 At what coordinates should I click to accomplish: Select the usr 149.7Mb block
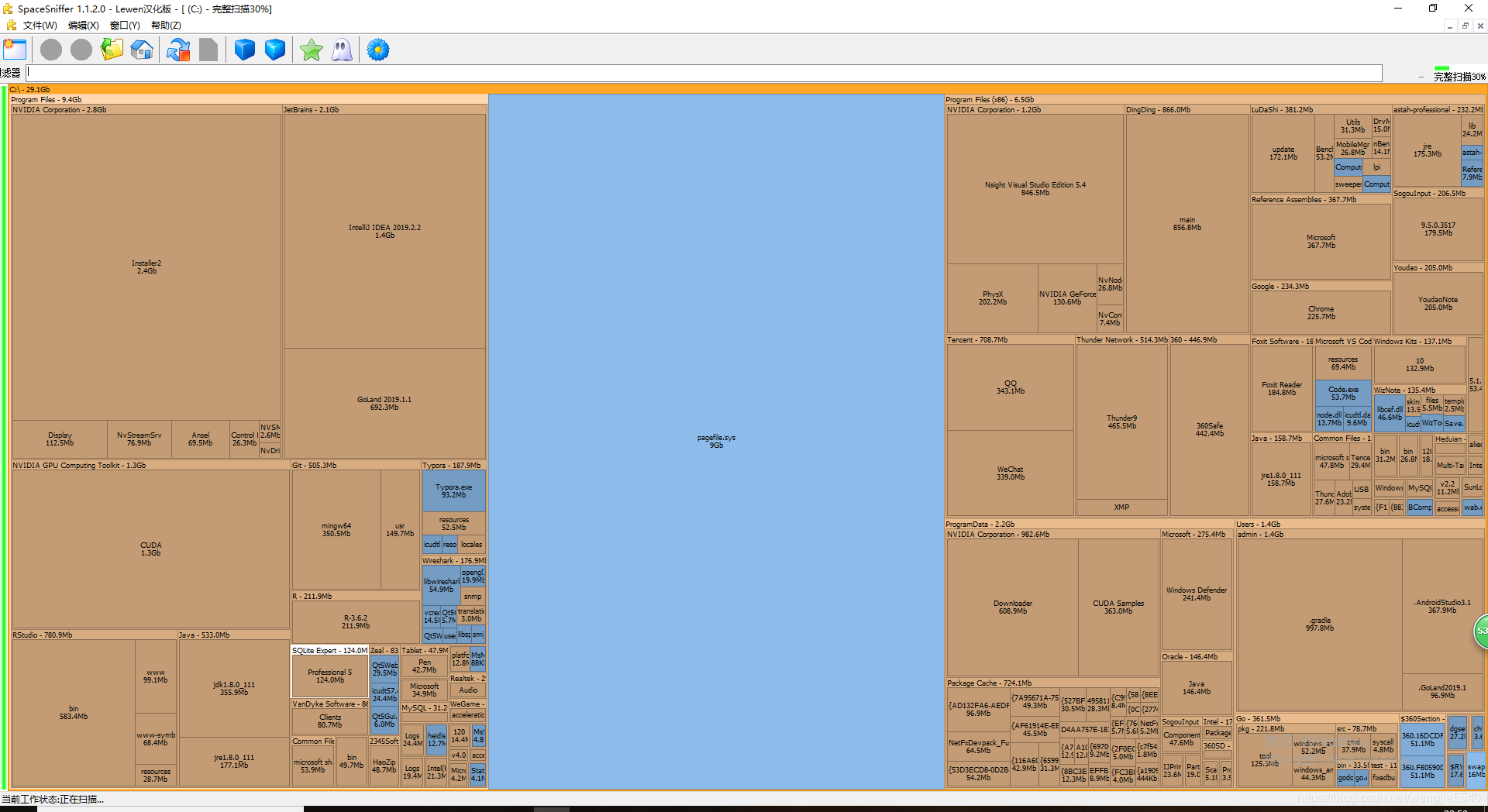pos(400,530)
